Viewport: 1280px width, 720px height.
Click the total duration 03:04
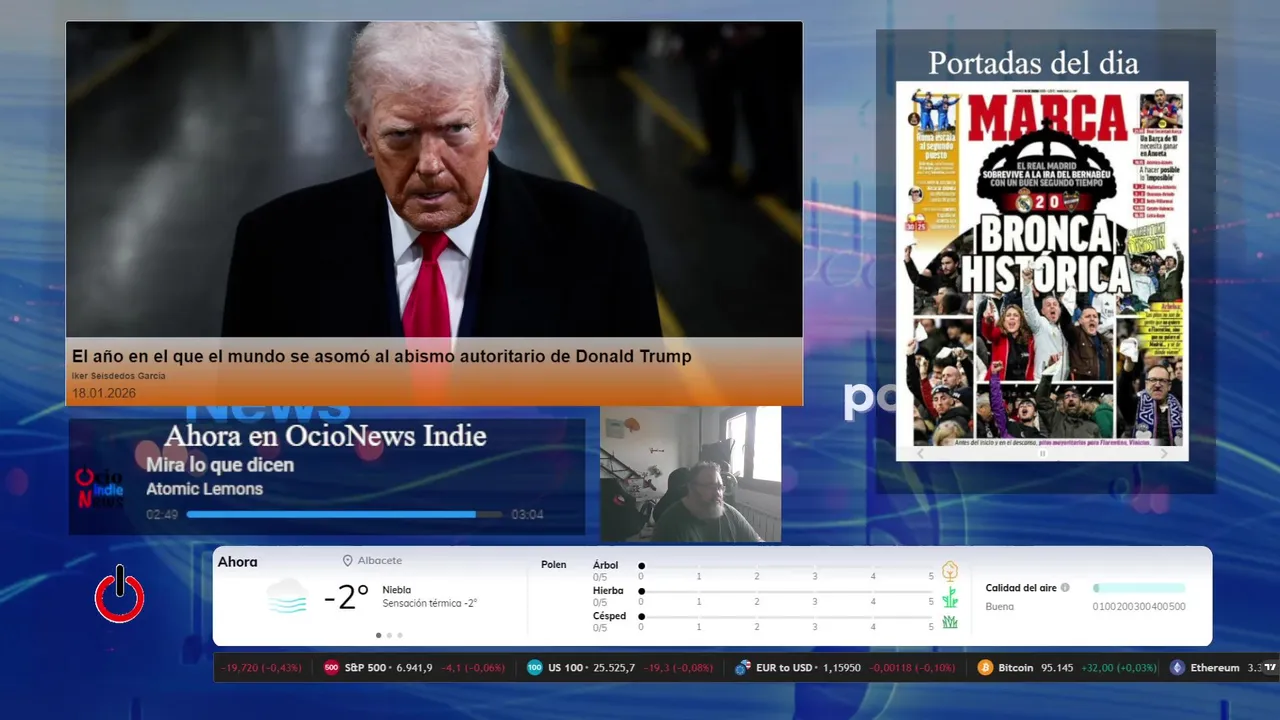[x=527, y=514]
